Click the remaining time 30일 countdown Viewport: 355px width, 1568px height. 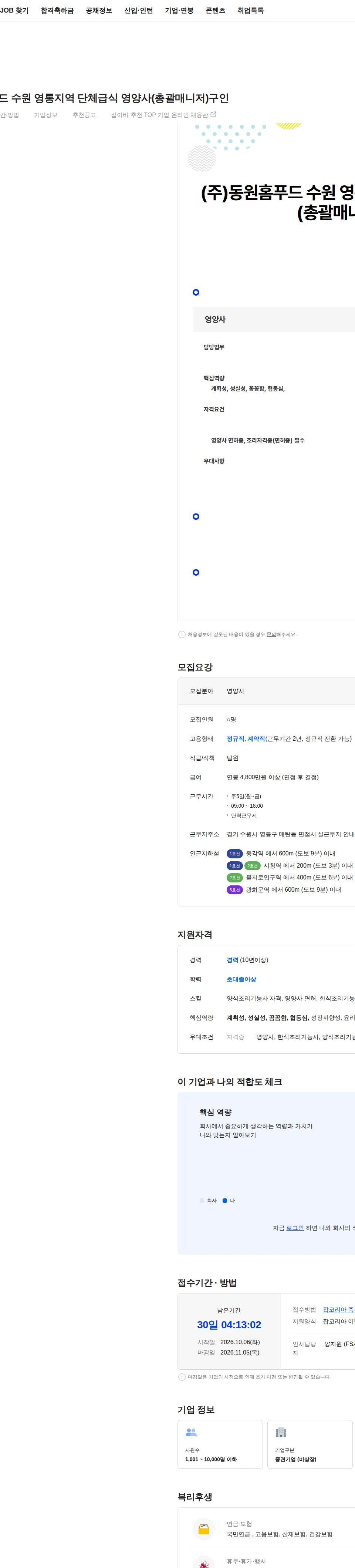229,1325
